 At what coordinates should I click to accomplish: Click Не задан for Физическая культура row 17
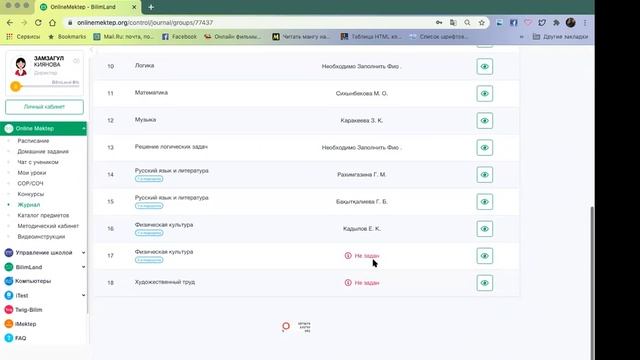pyautogui.click(x=362, y=256)
